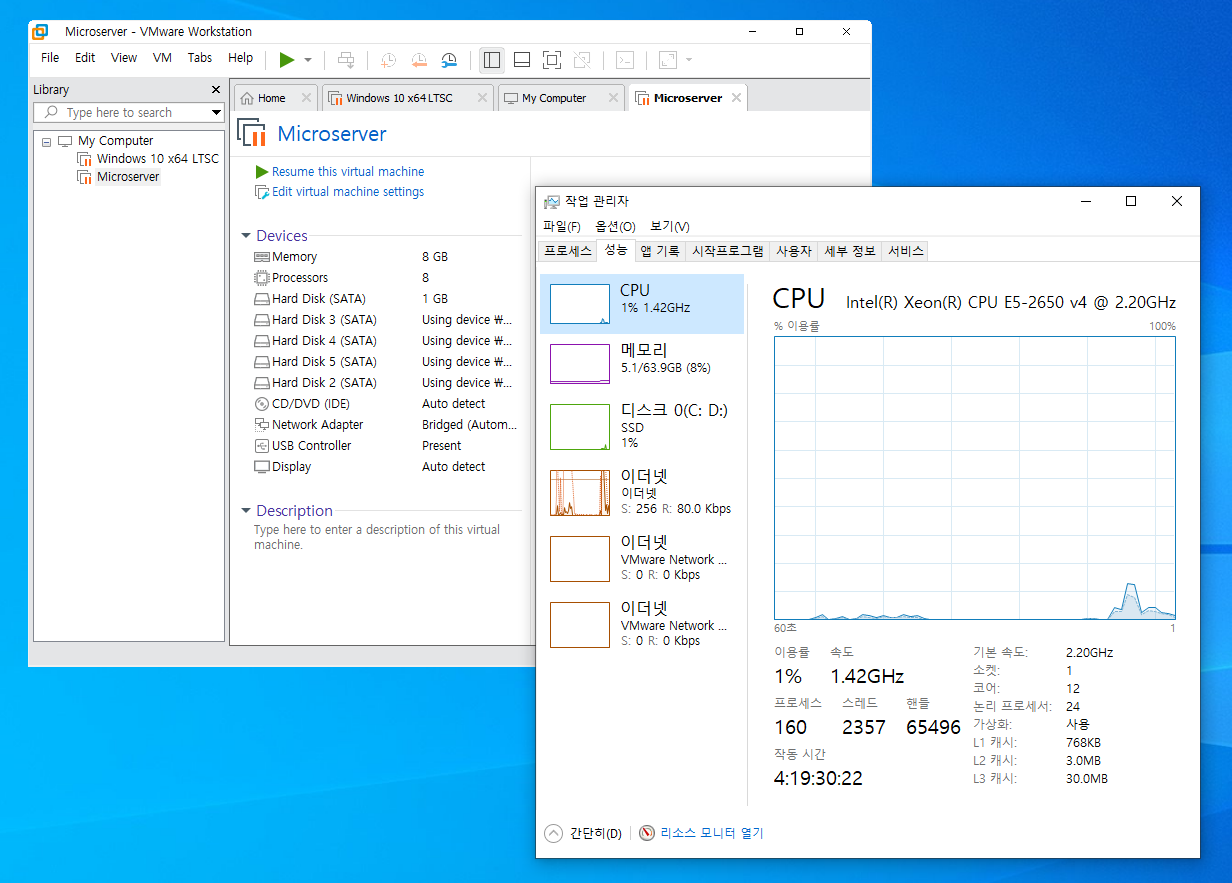Close the Library panel
Viewport: 1232px width, 883px height.
tap(216, 89)
